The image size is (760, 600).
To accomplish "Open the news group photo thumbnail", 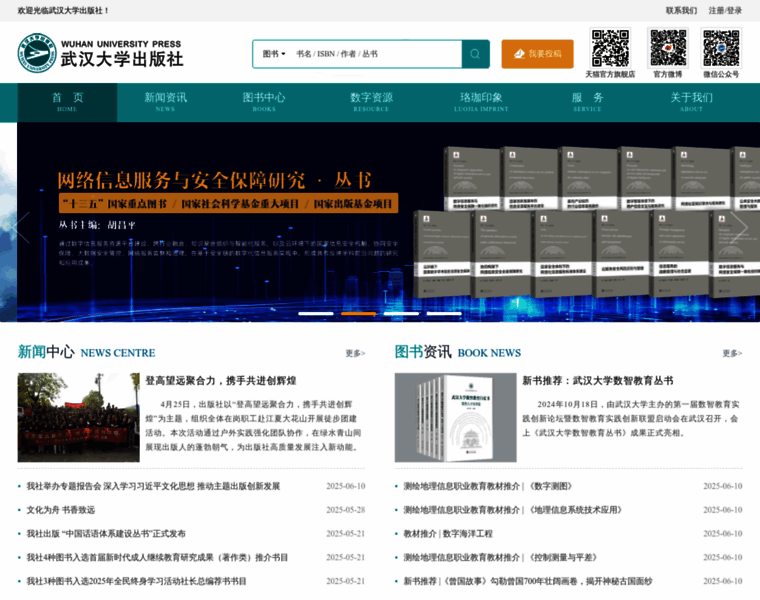I will coord(79,417).
